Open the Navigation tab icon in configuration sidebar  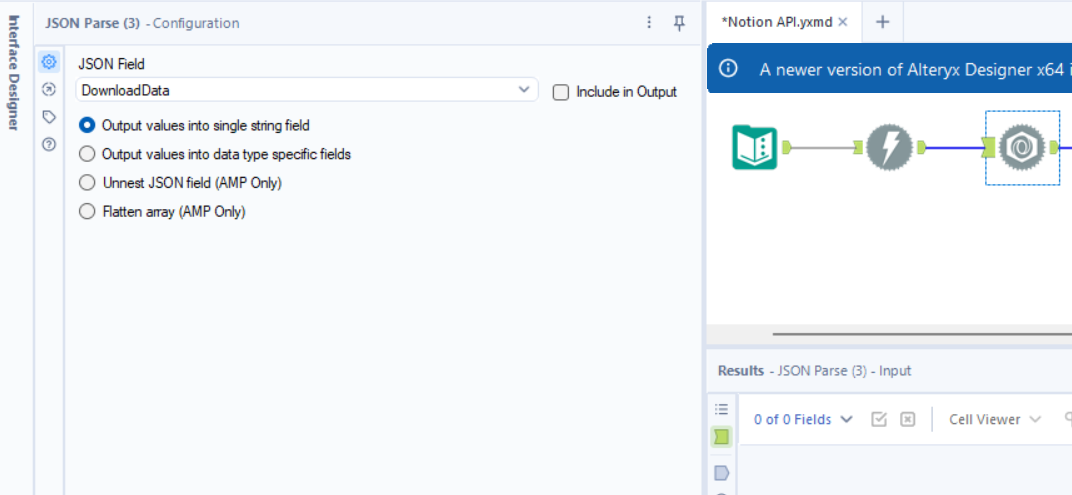pyautogui.click(x=49, y=90)
